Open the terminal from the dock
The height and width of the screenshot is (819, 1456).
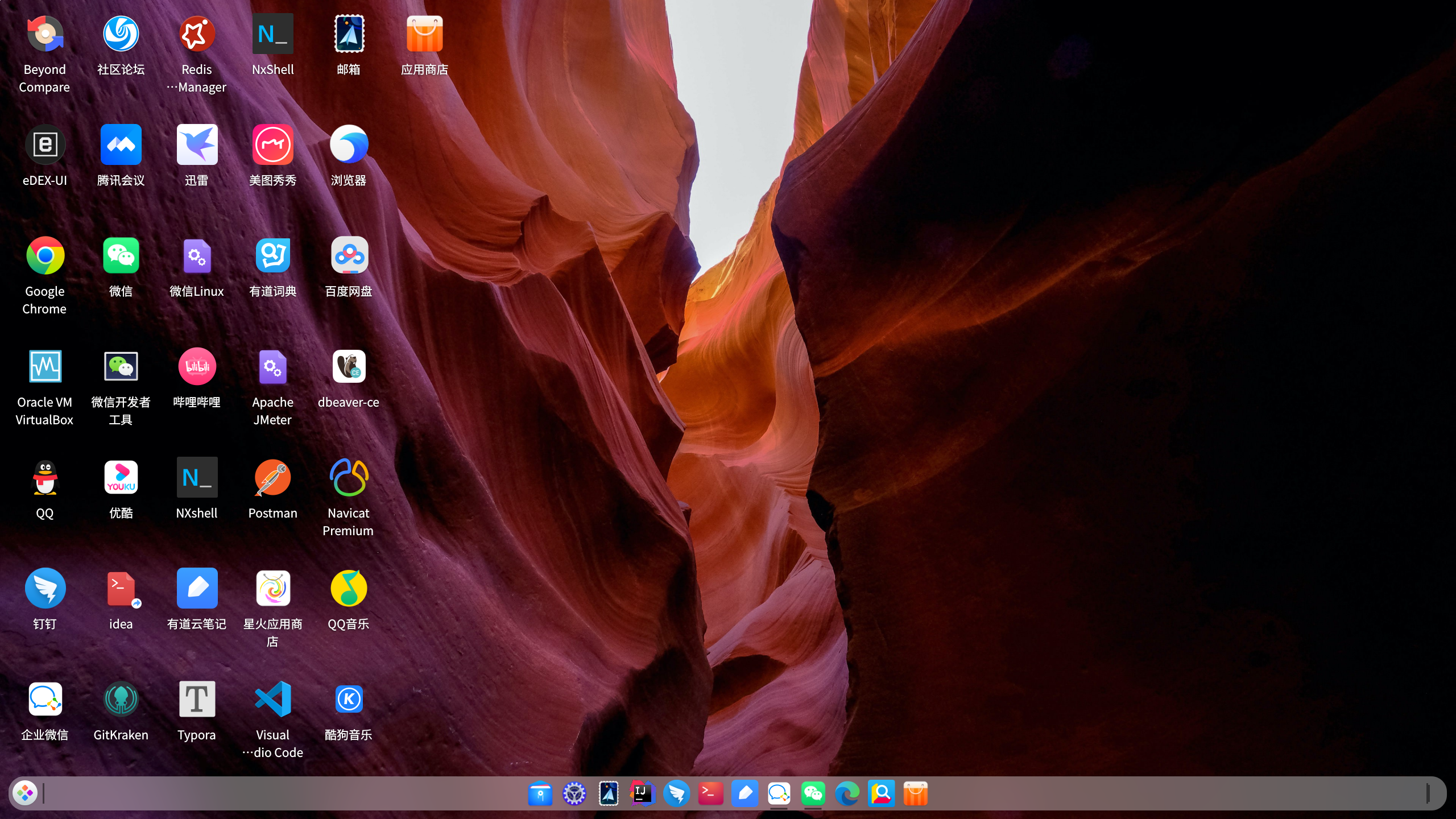[x=710, y=793]
